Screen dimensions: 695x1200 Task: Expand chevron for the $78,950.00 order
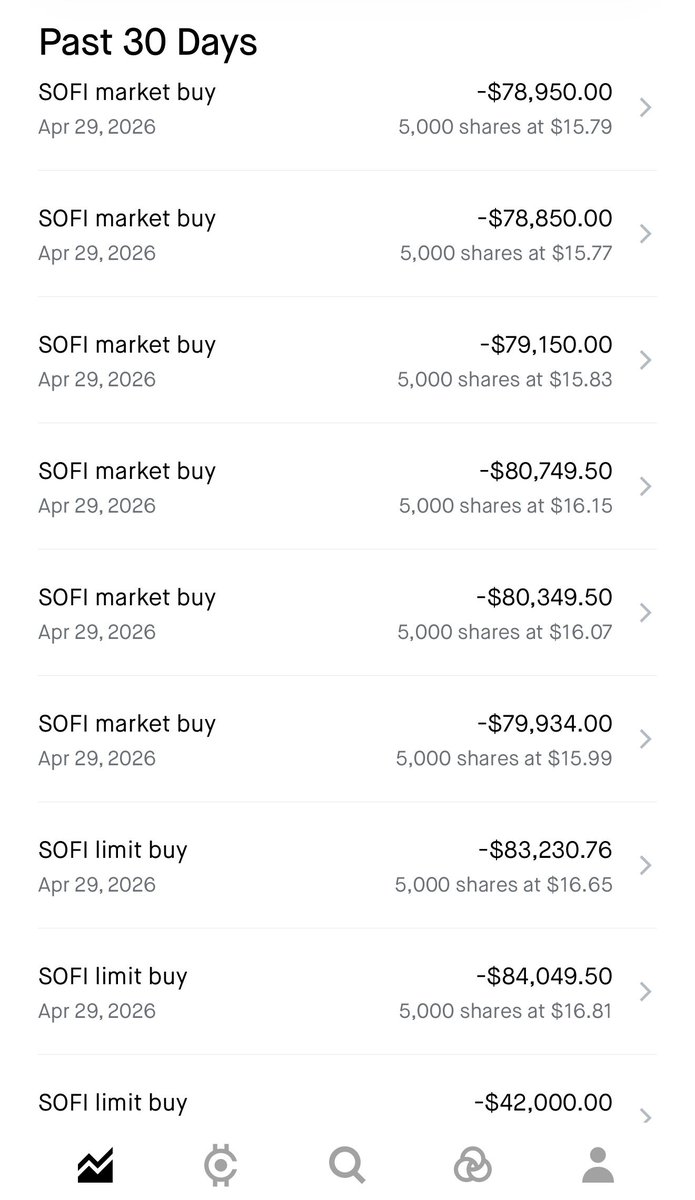pos(646,108)
